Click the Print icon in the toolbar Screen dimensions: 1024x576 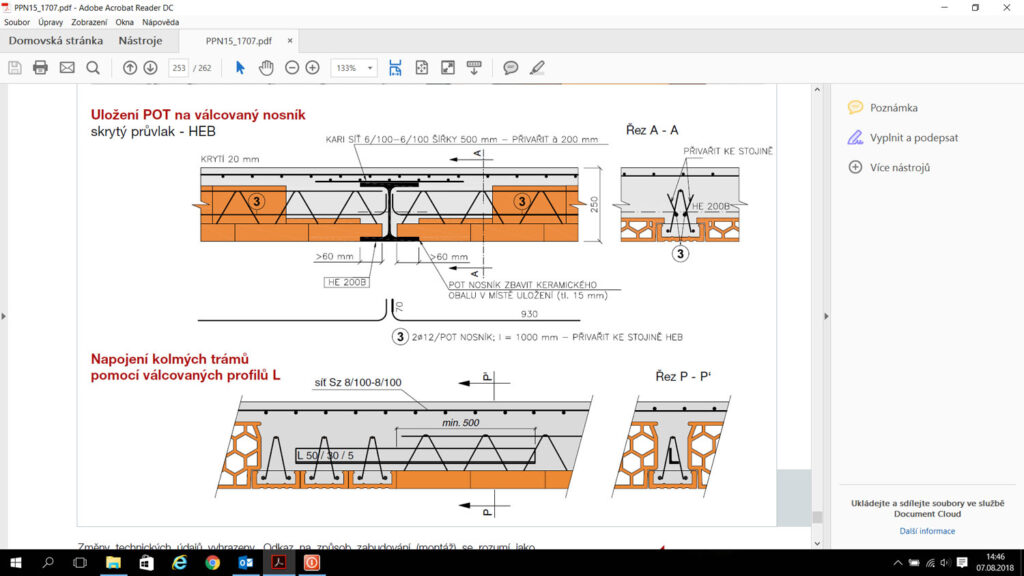point(41,67)
